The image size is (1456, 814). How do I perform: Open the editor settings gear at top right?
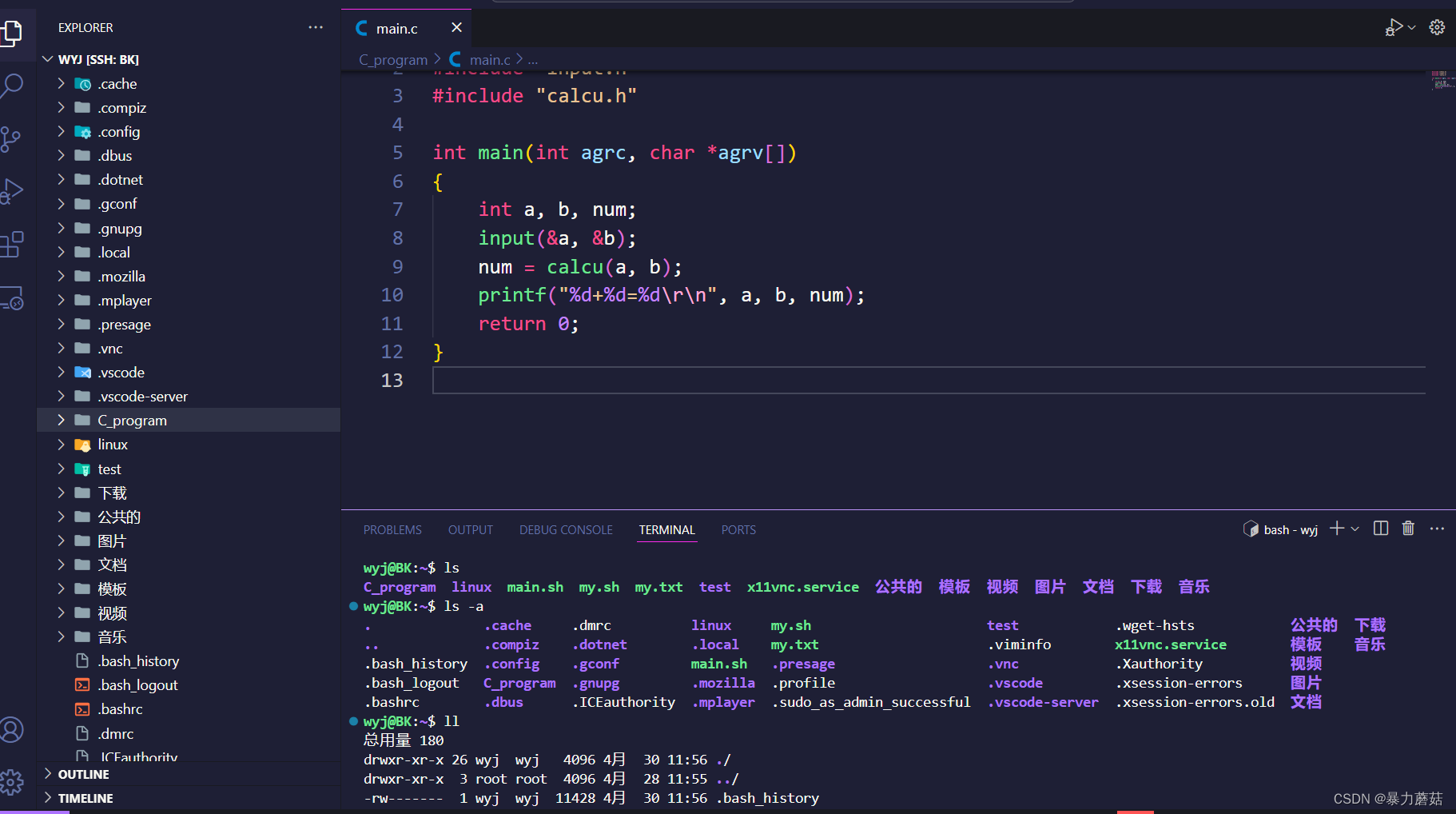(x=1437, y=28)
